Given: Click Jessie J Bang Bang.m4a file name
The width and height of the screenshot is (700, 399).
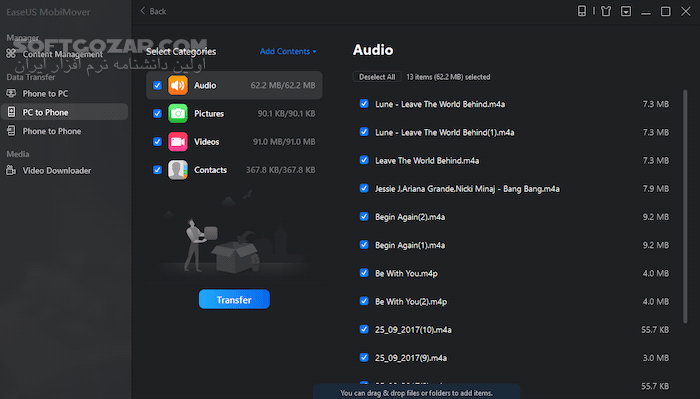Looking at the screenshot, I should [x=467, y=189].
